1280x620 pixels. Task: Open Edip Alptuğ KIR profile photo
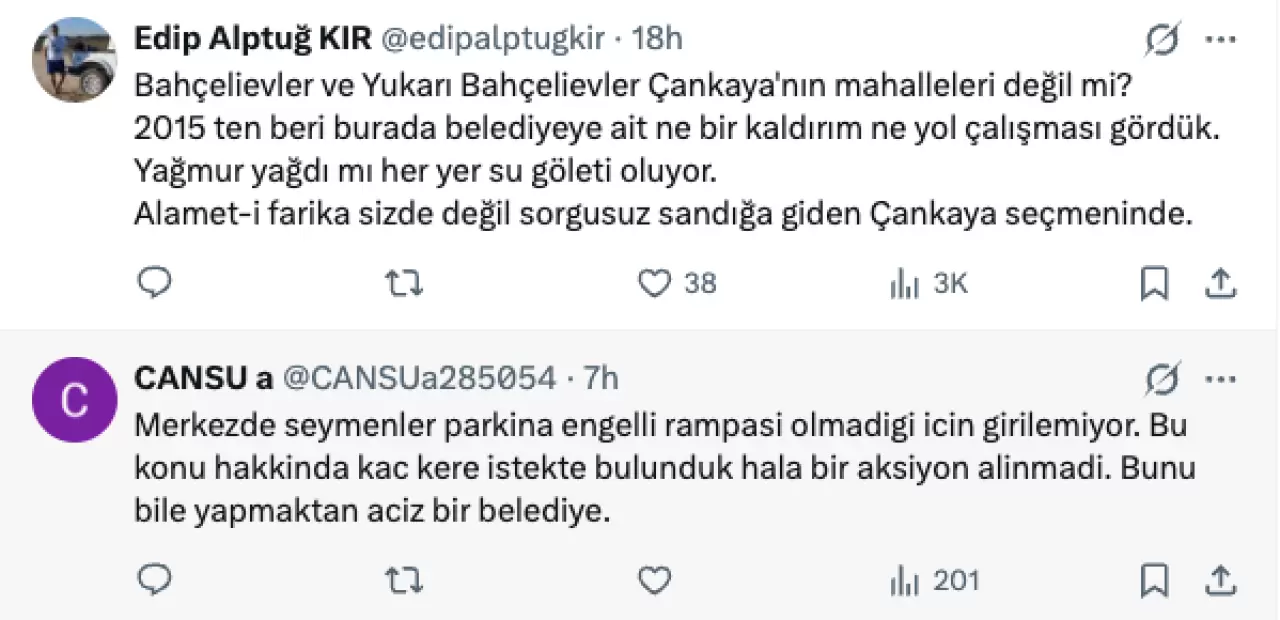pyautogui.click(x=75, y=58)
